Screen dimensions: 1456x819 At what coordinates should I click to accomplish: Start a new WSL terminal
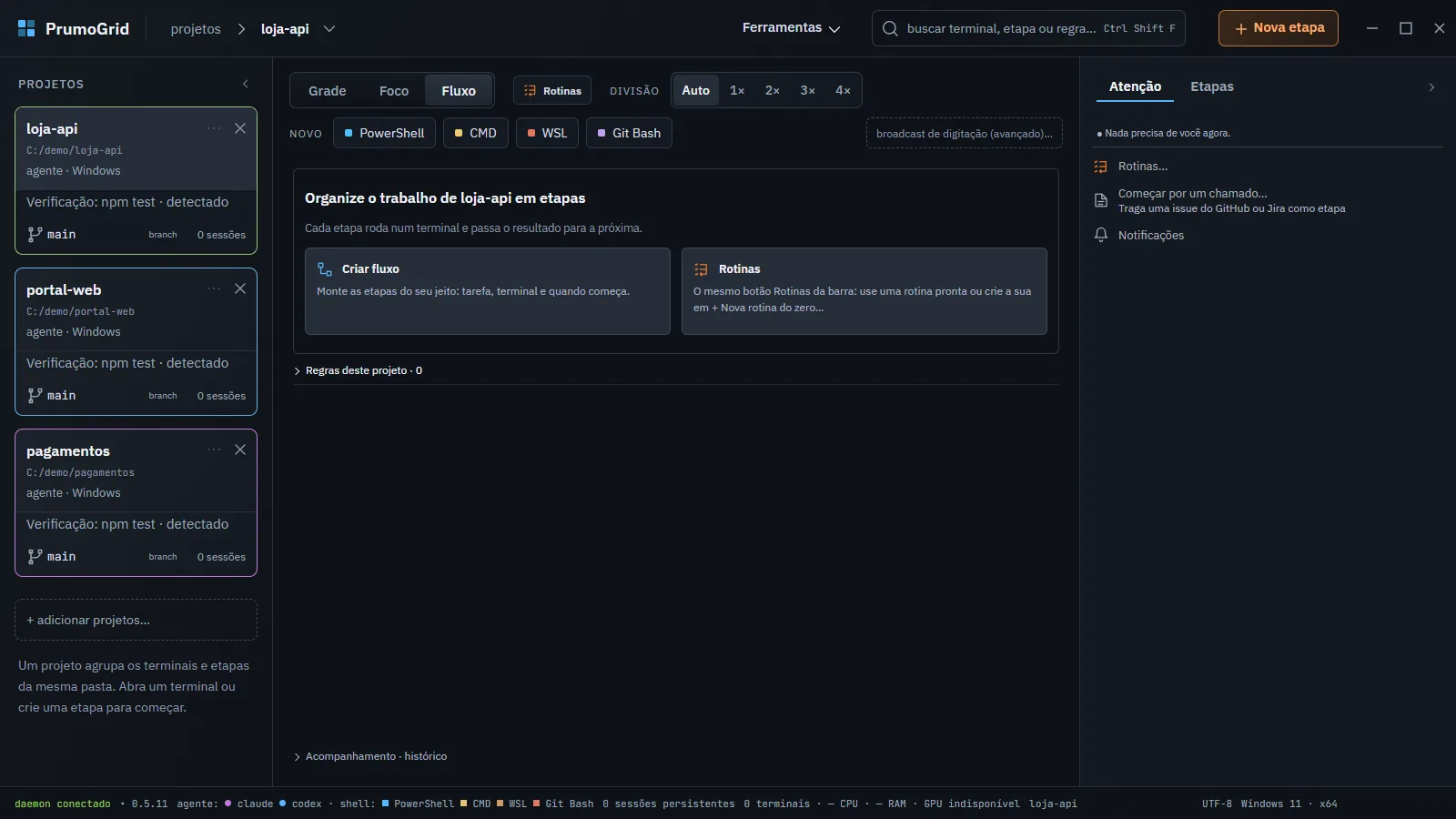547,133
